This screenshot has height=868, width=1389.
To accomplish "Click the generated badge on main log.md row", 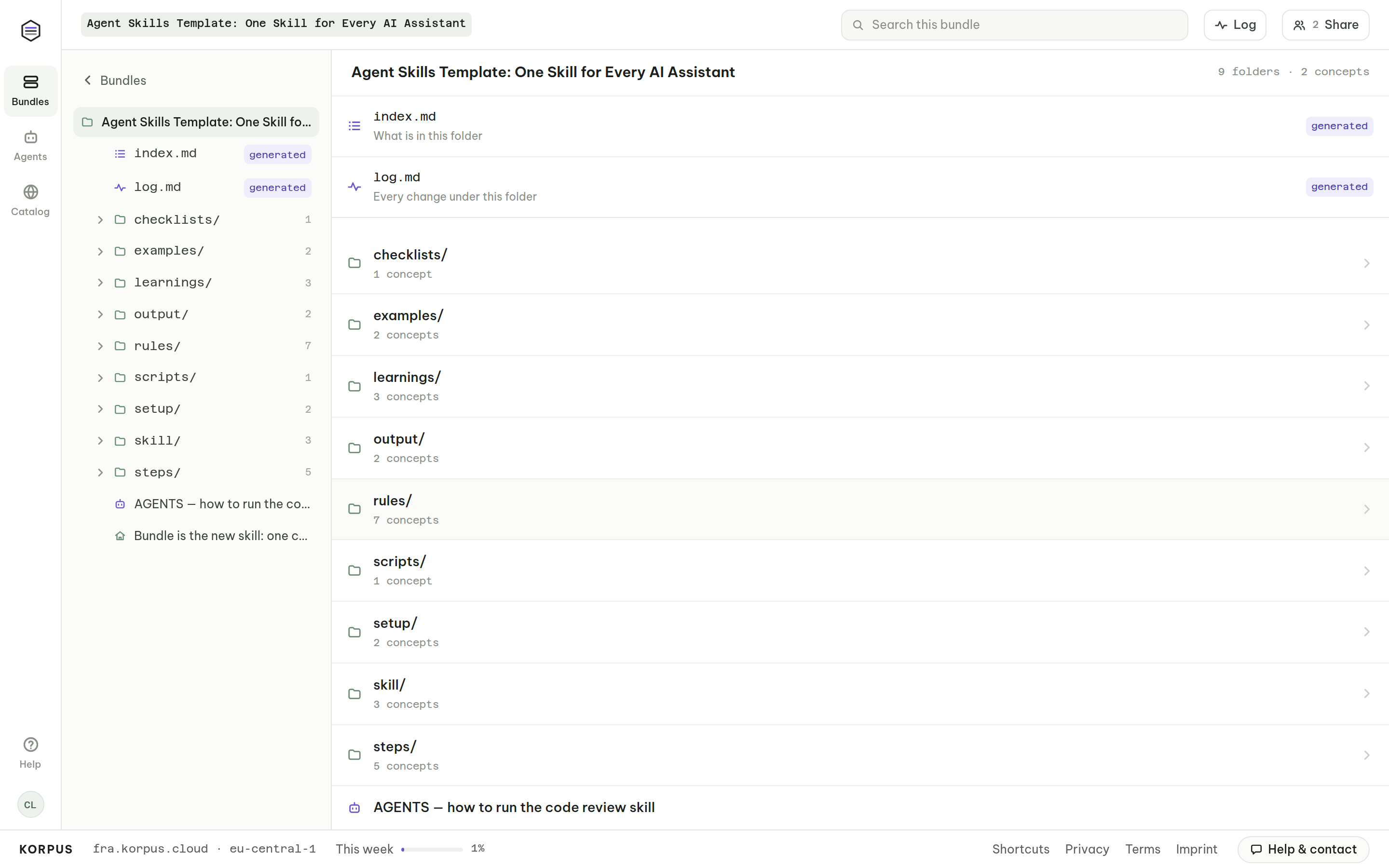I will pyautogui.click(x=1339, y=187).
